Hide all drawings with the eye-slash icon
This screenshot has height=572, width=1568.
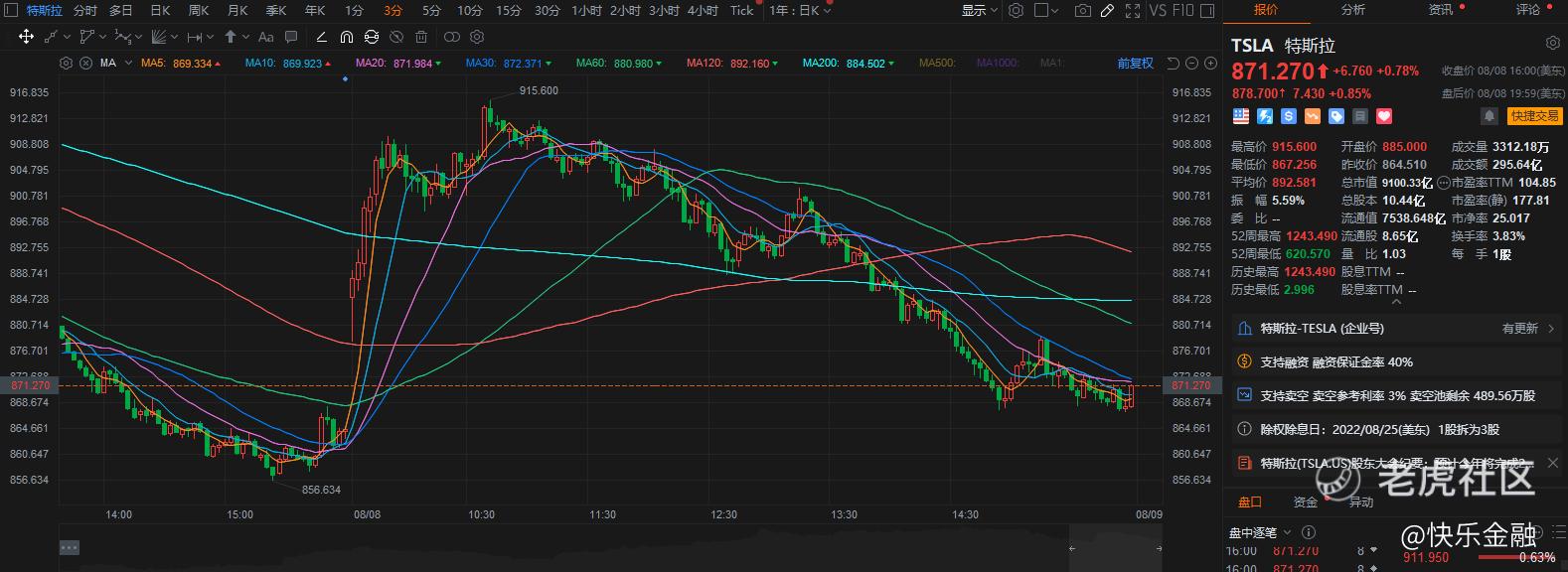click(396, 37)
